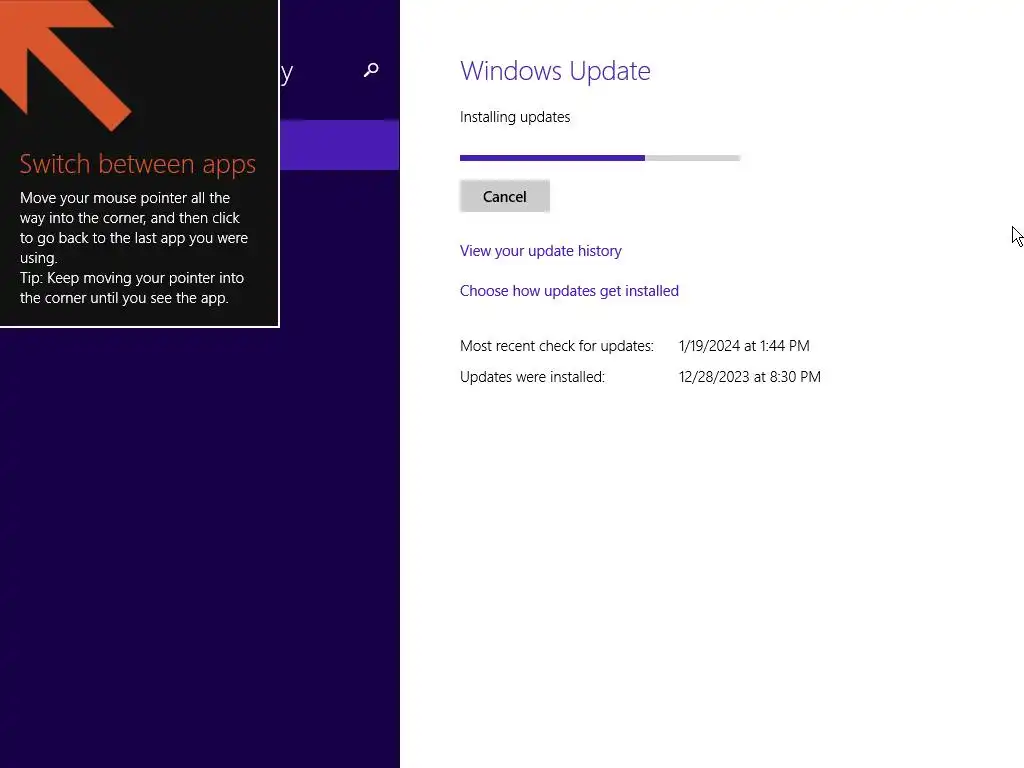Viewport: 1024px width, 768px height.
Task: Click the Switch between apps tip title
Action: point(137,164)
